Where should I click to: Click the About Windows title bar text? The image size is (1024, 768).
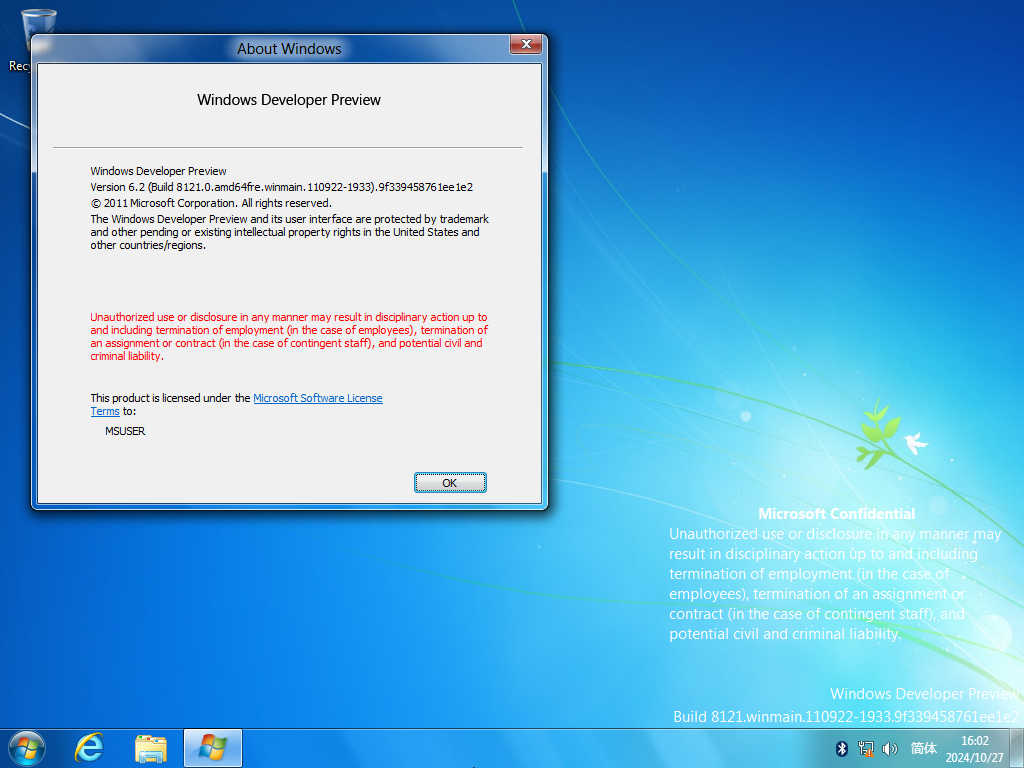(x=289, y=49)
